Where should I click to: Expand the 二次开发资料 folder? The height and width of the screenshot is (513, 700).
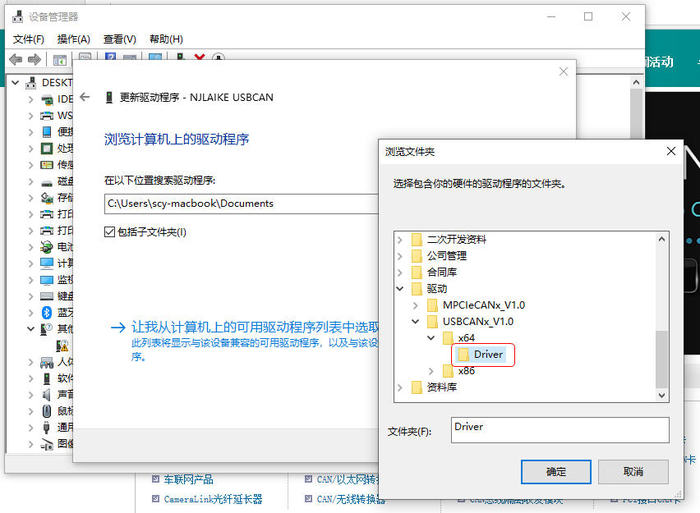click(x=400, y=240)
